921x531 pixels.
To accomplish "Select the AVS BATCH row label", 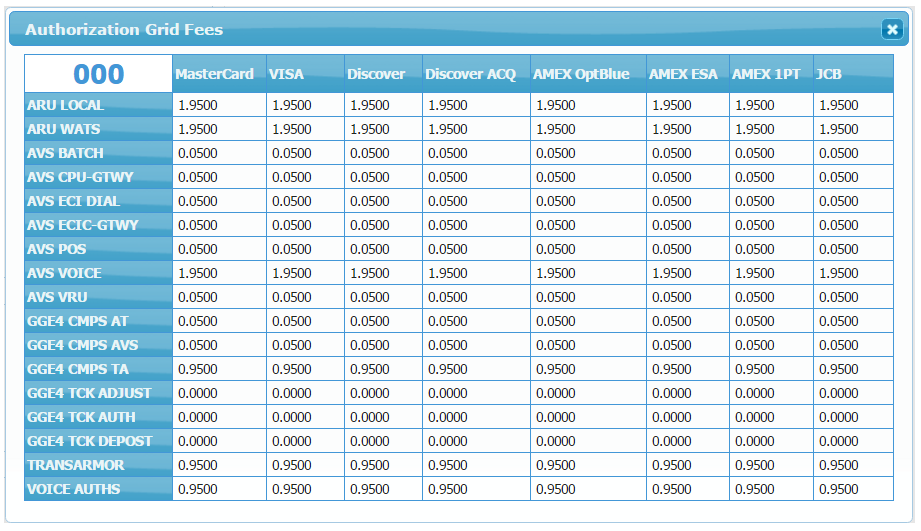I will [99, 153].
